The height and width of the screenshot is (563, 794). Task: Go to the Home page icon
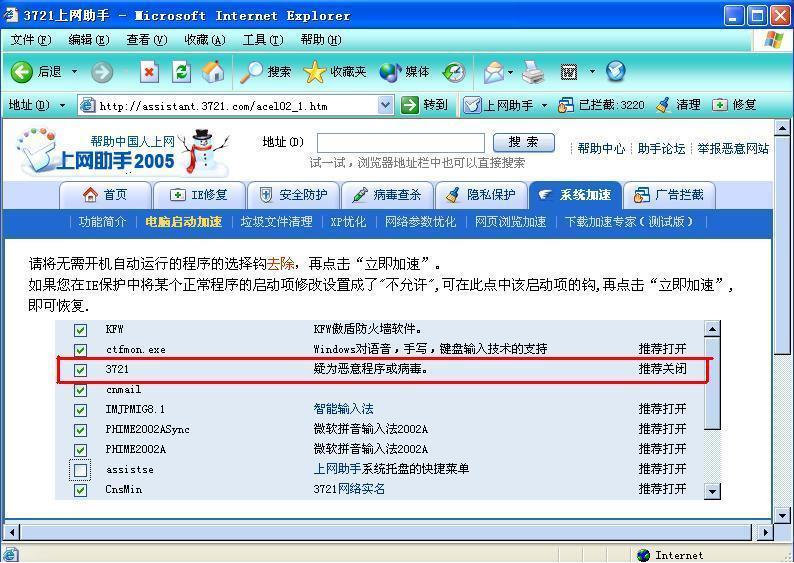point(212,72)
